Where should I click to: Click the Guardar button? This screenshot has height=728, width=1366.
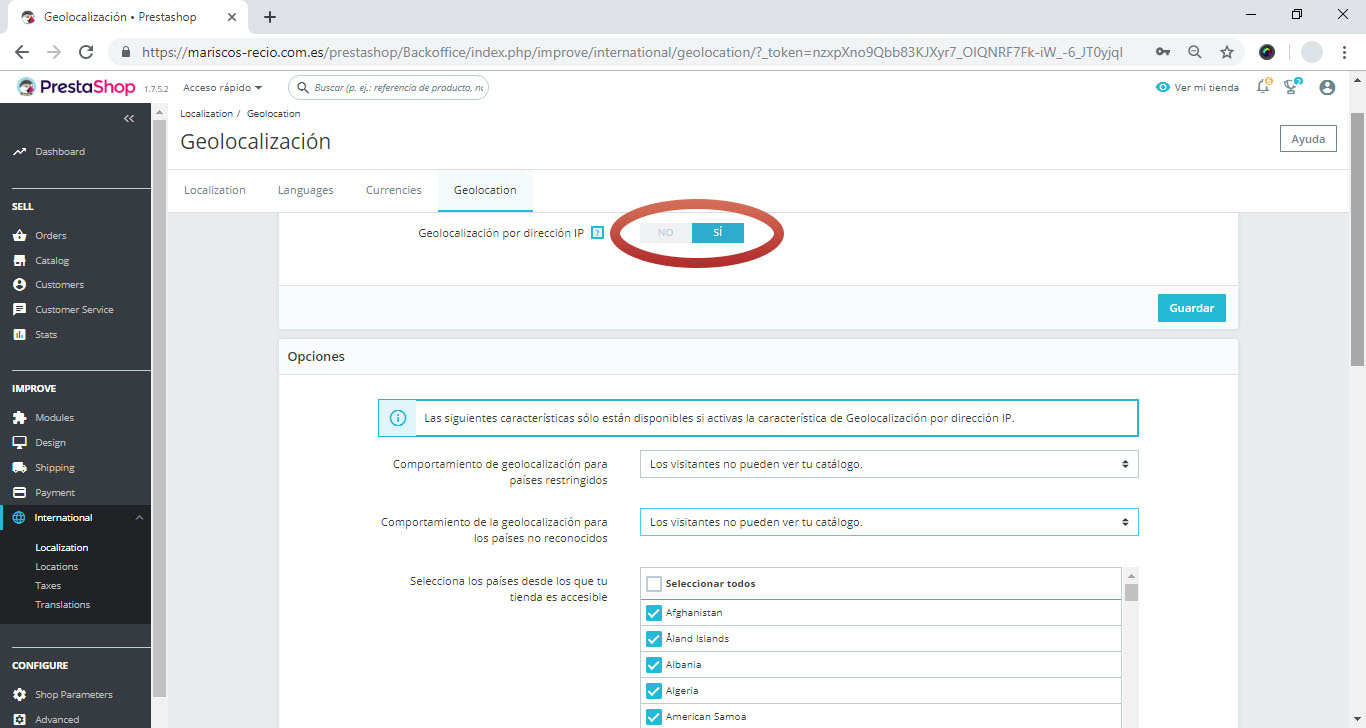[1192, 308]
